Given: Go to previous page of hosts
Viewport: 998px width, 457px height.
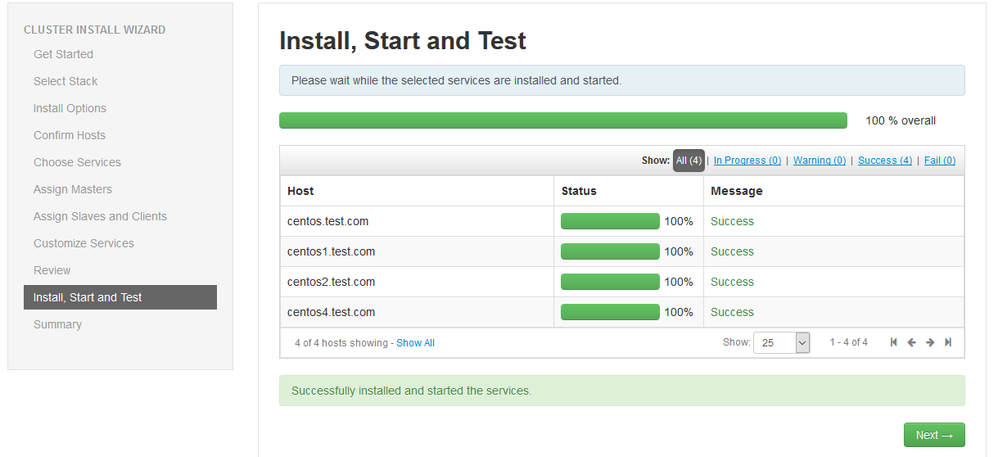Looking at the screenshot, I should coord(911,342).
